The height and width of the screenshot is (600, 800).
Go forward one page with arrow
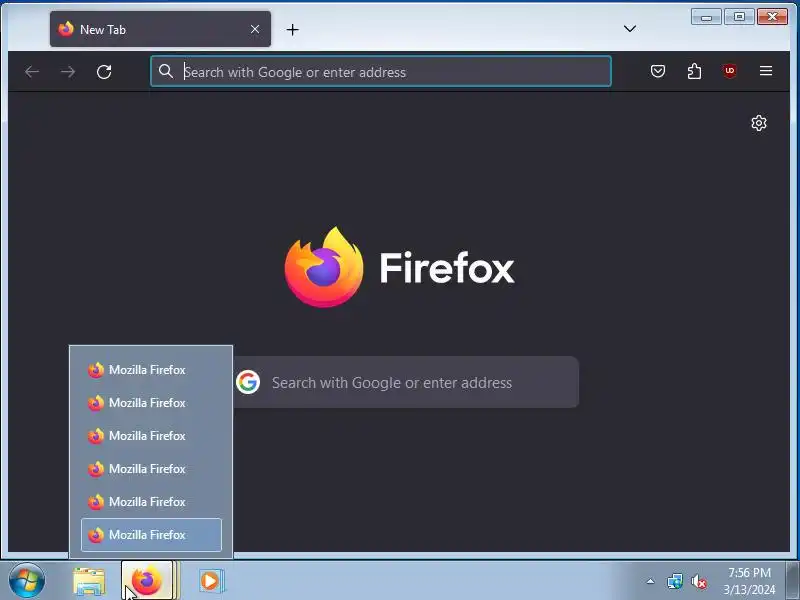(68, 71)
